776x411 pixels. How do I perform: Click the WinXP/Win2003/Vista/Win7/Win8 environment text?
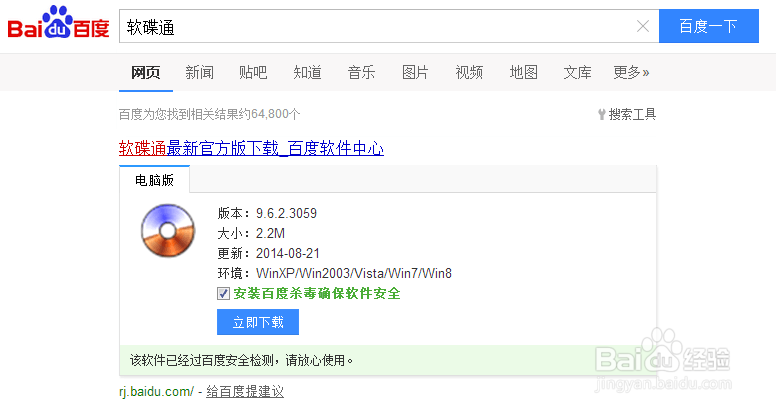(x=354, y=273)
